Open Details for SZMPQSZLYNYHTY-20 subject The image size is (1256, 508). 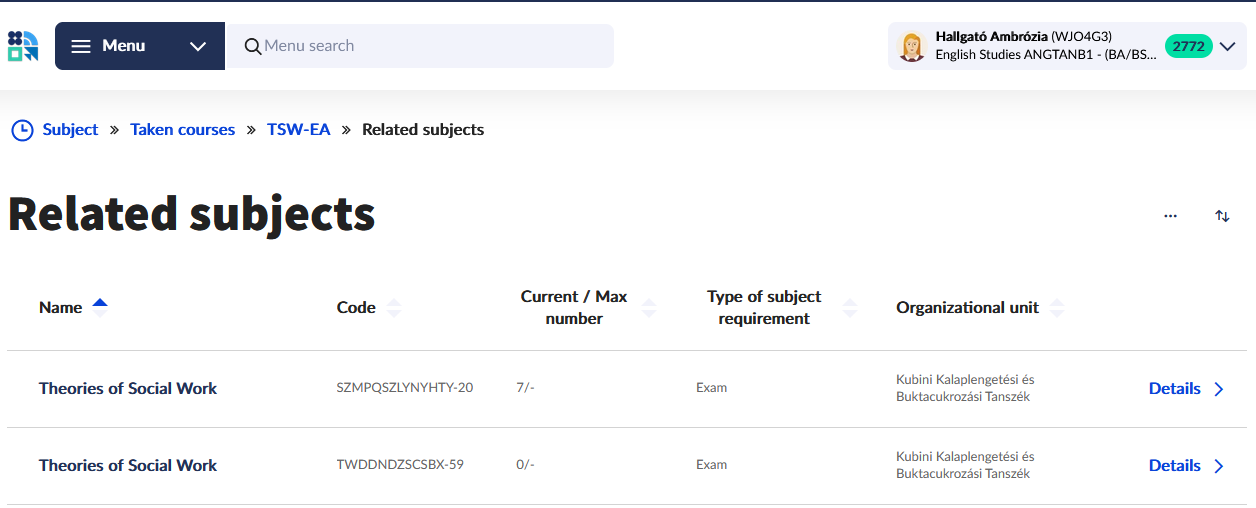click(1175, 389)
